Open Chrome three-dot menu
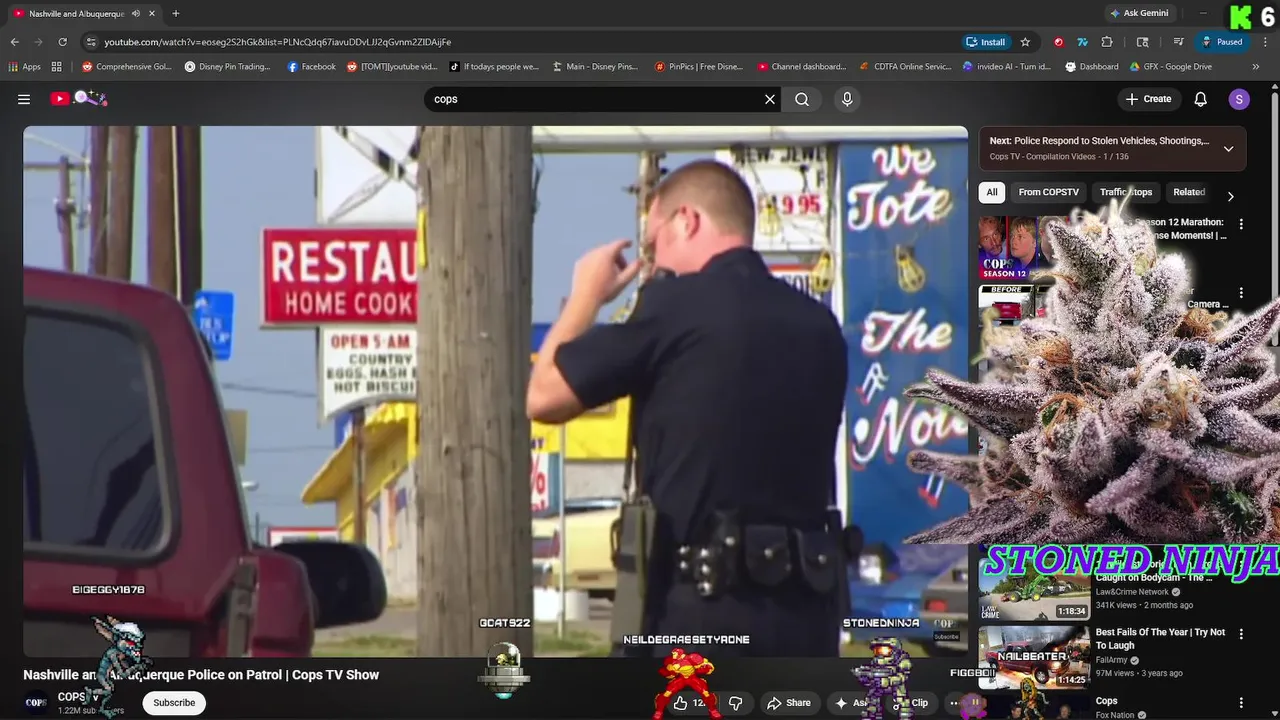Screen dimensions: 1280x720 [1265, 42]
